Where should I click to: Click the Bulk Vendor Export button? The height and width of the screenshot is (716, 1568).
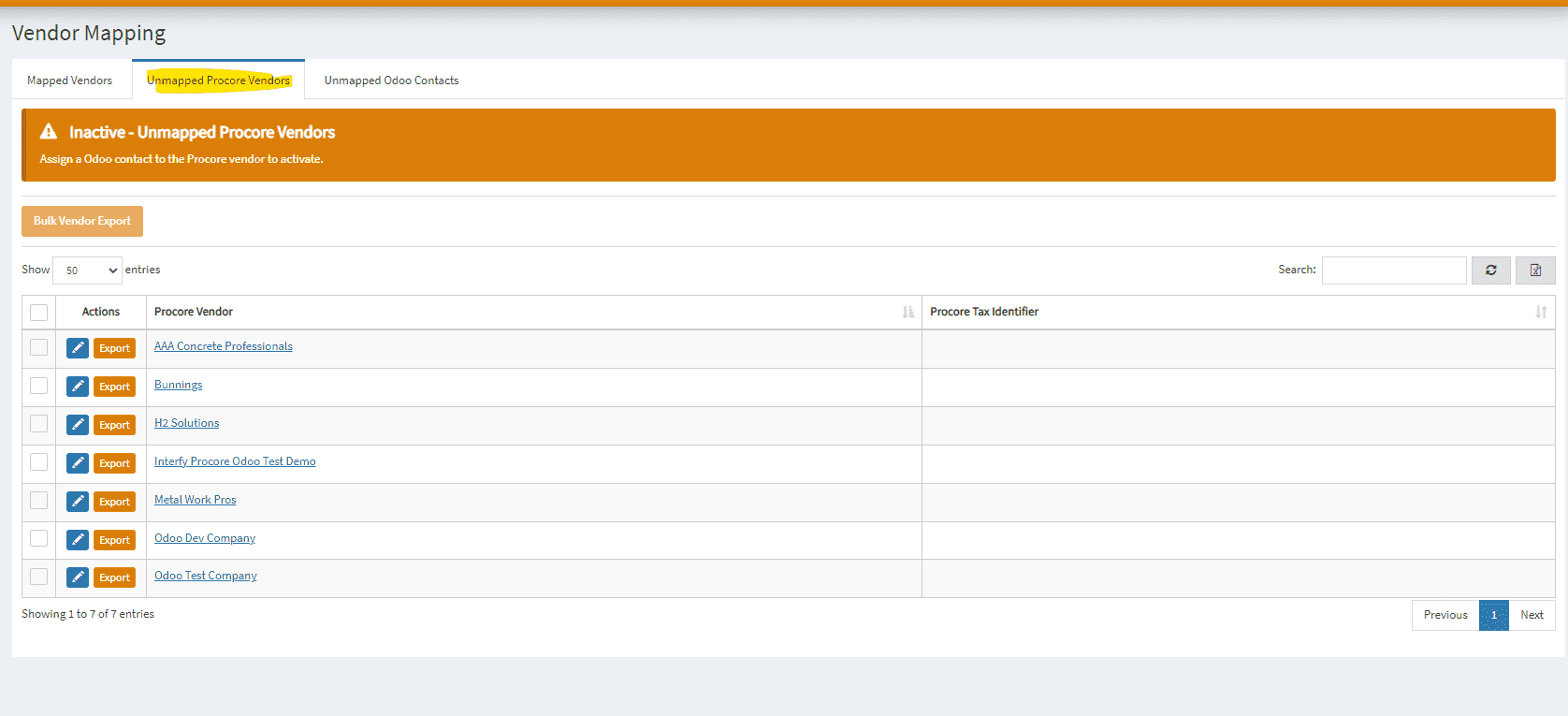pos(82,221)
